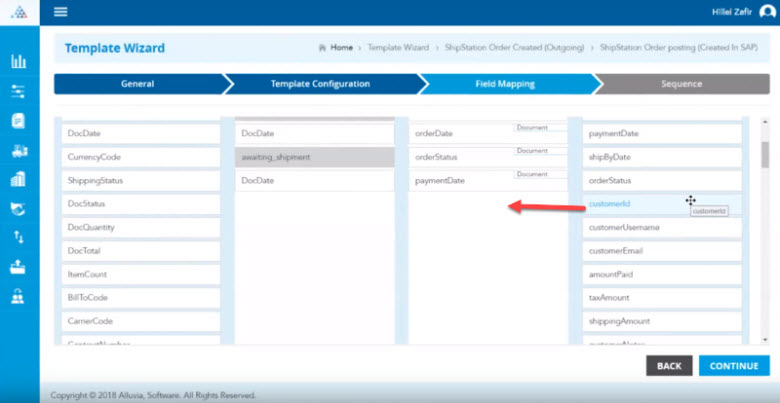Image resolution: width=780 pixels, height=403 pixels.
Task: Click the vertical scrollbar on the right
Action: 765,155
